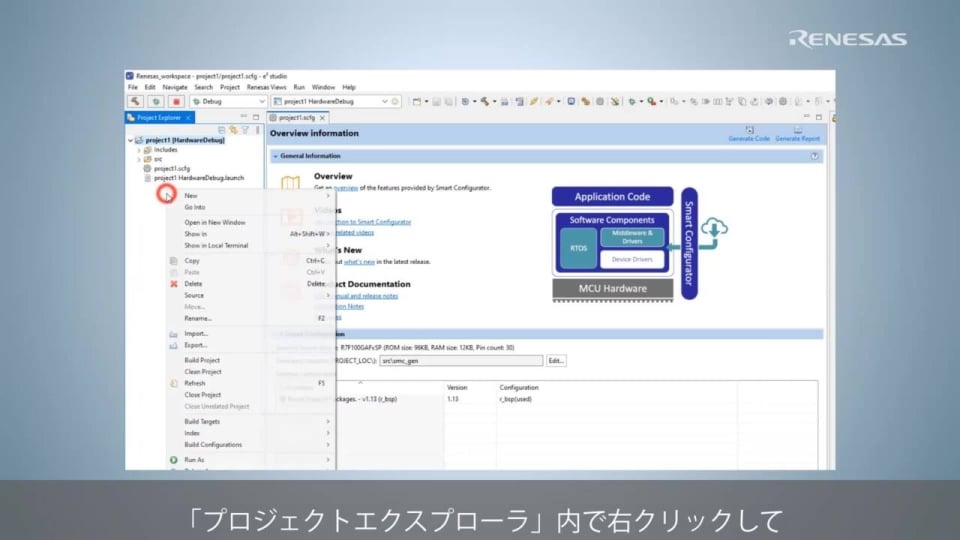This screenshot has width=960, height=540.
Task: Click the Edit... button beside src\smc_gen
Action: pos(556,361)
